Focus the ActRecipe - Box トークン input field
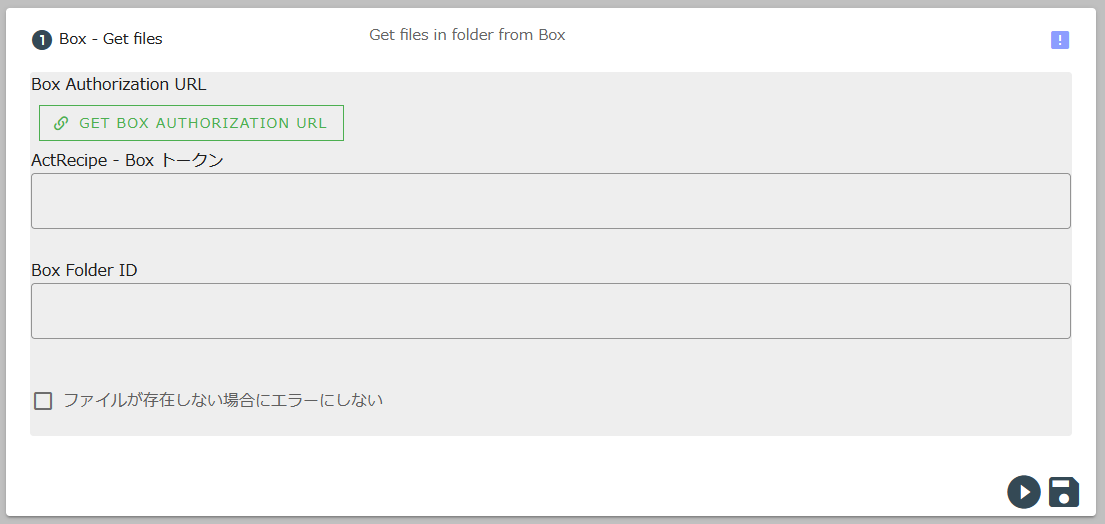The width and height of the screenshot is (1105, 524). point(551,201)
